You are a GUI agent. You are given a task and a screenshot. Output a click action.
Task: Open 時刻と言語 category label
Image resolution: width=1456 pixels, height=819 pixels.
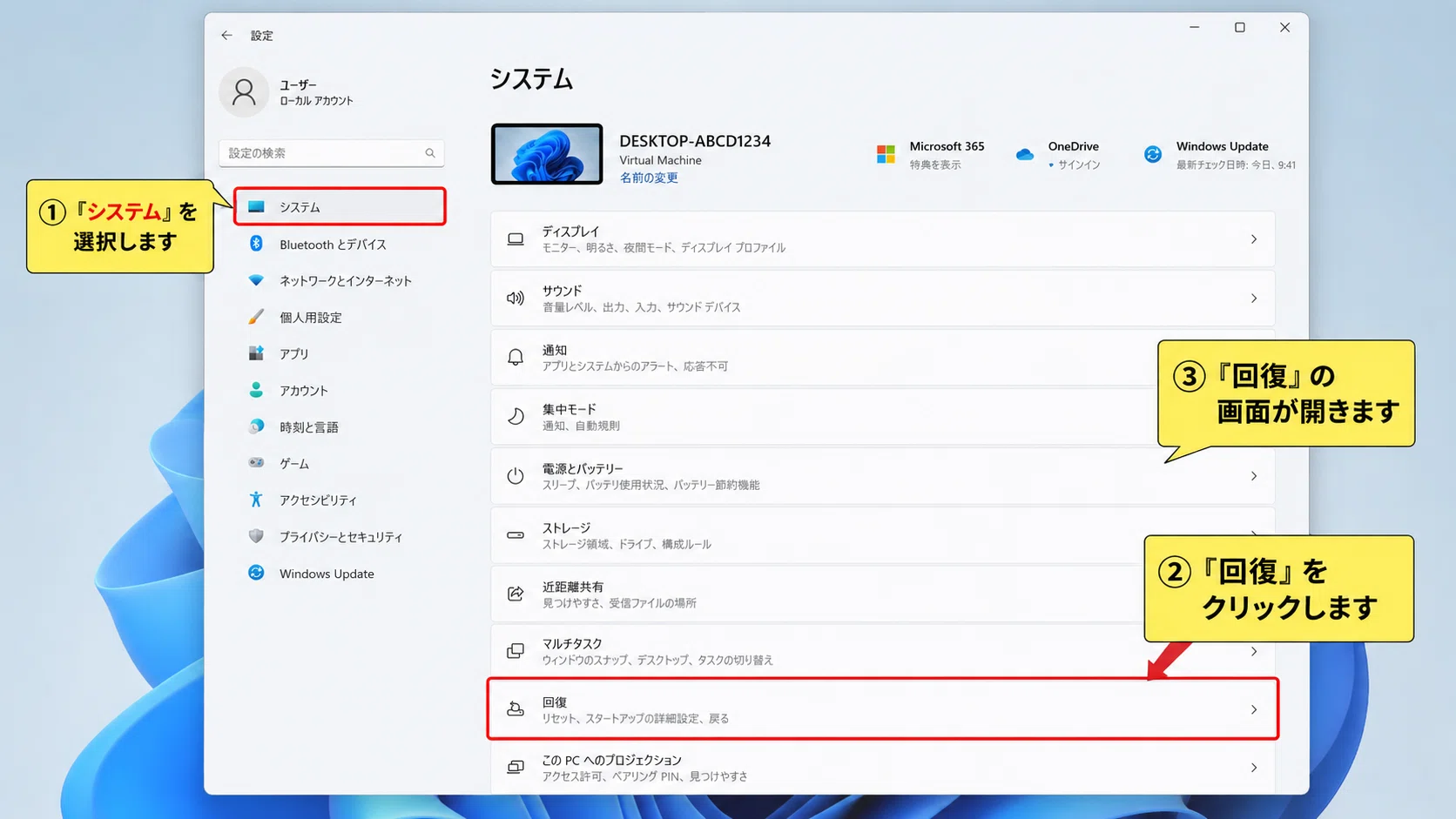pos(309,427)
